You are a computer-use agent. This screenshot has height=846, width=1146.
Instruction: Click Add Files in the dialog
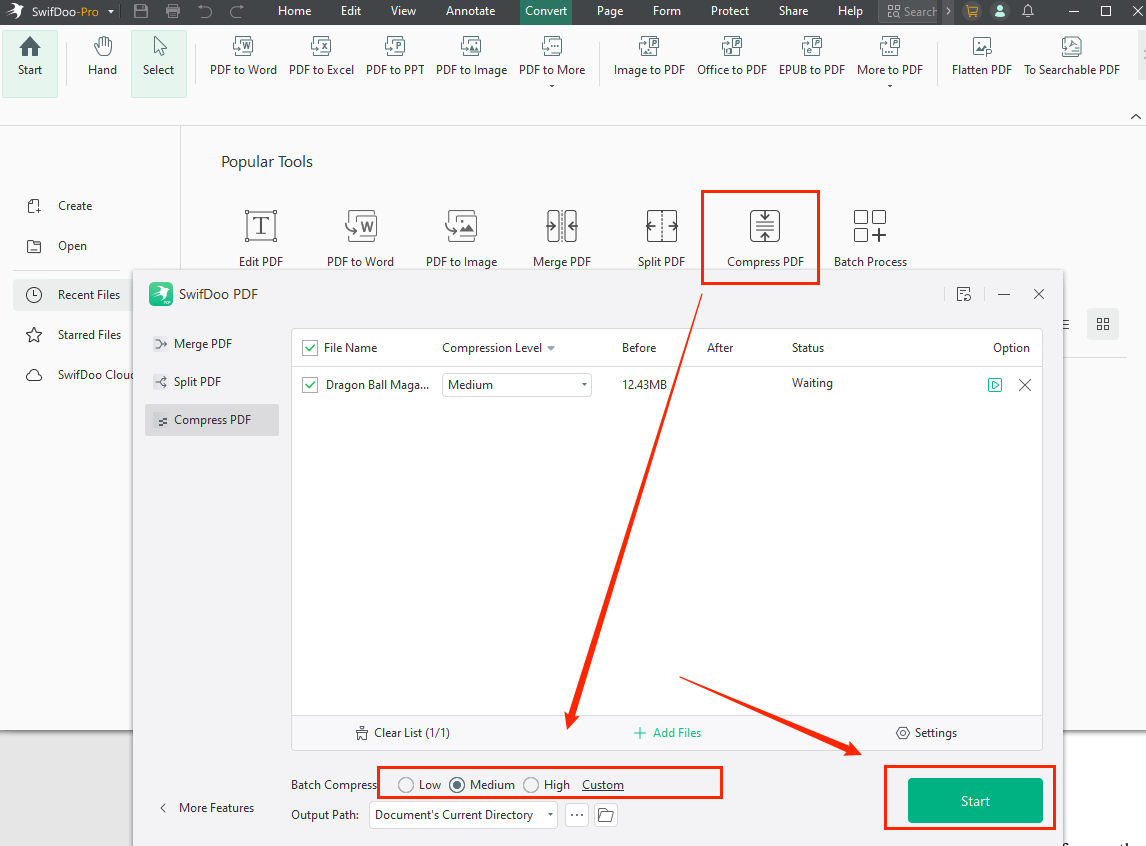[x=667, y=733]
